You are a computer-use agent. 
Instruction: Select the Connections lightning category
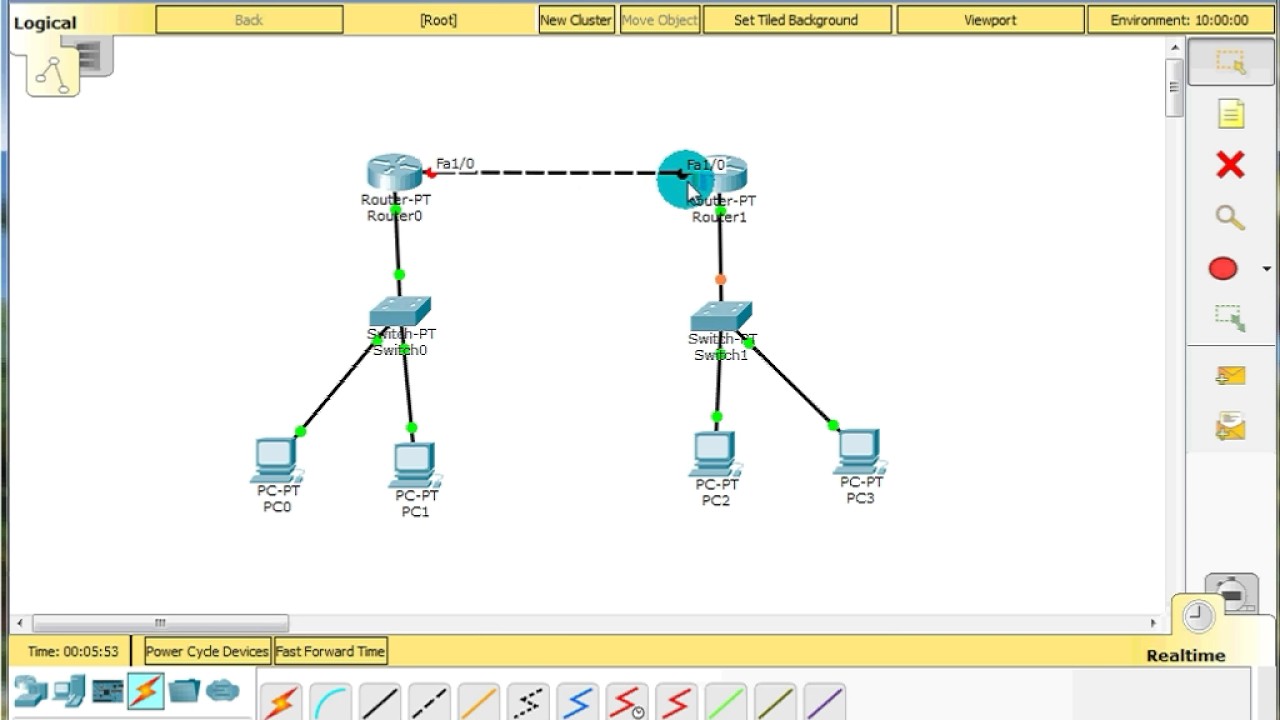146,691
